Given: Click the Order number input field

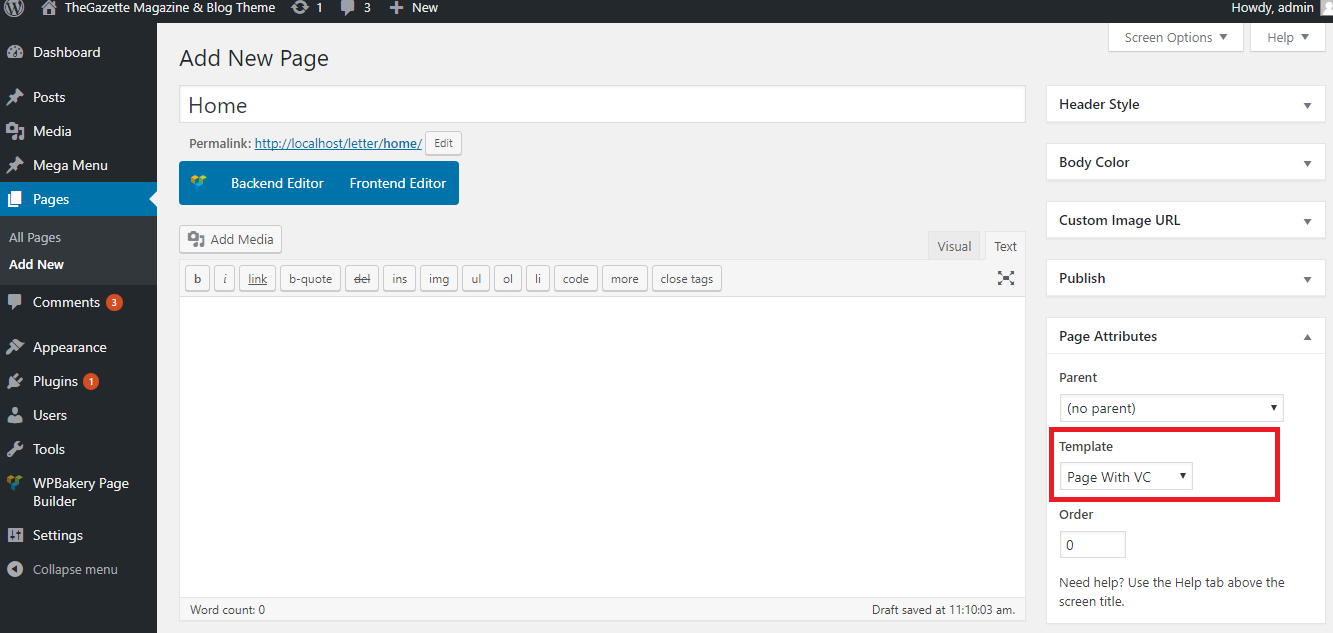Looking at the screenshot, I should pyautogui.click(x=1092, y=545).
